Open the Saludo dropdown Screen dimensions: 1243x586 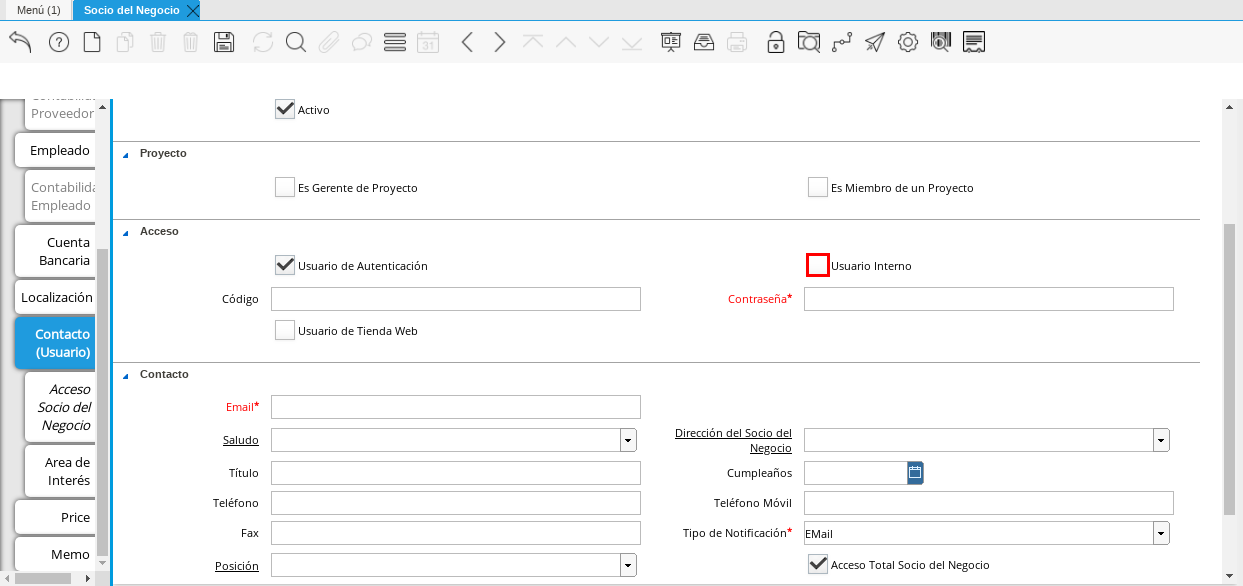(628, 440)
